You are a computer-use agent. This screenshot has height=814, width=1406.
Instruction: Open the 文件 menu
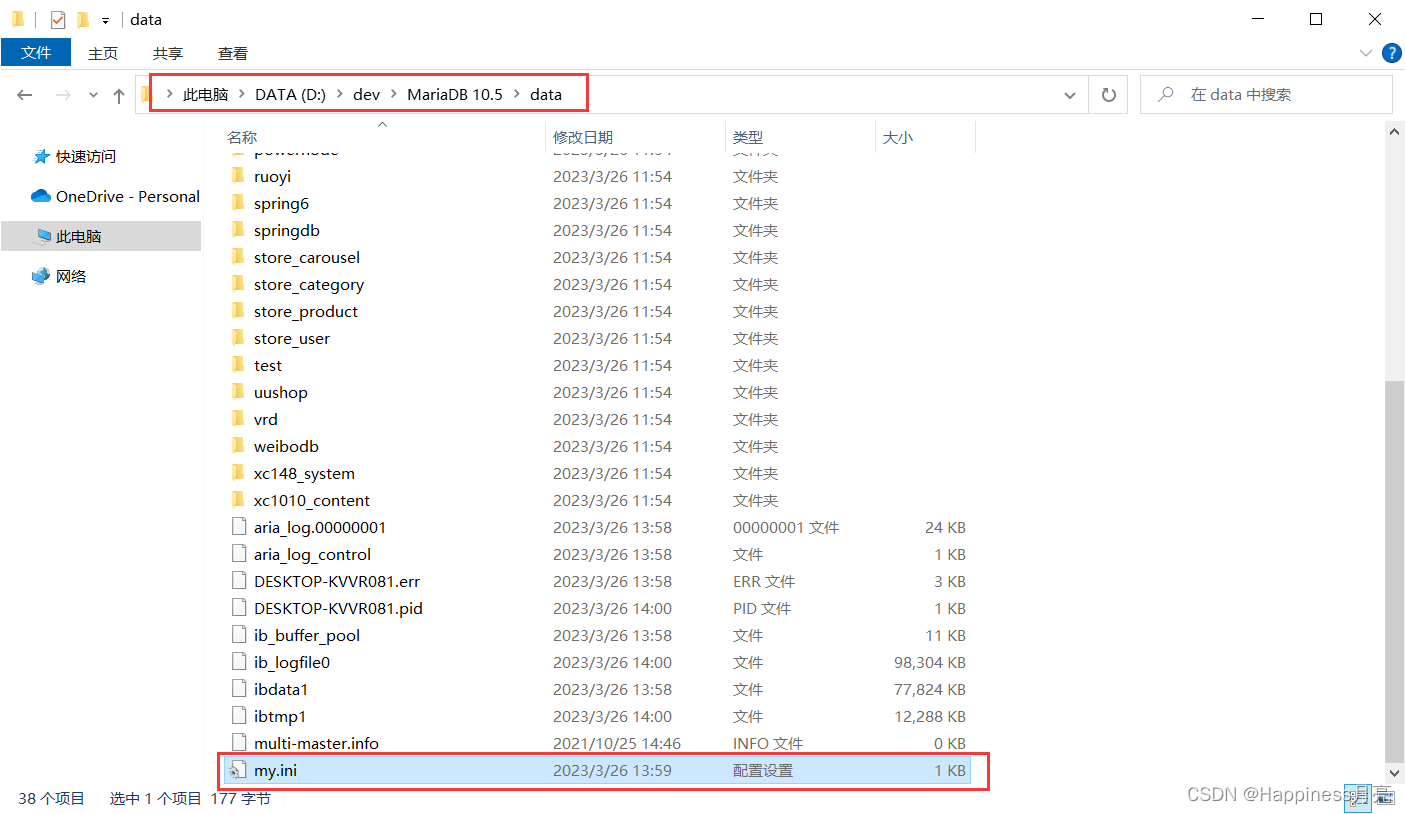36,53
